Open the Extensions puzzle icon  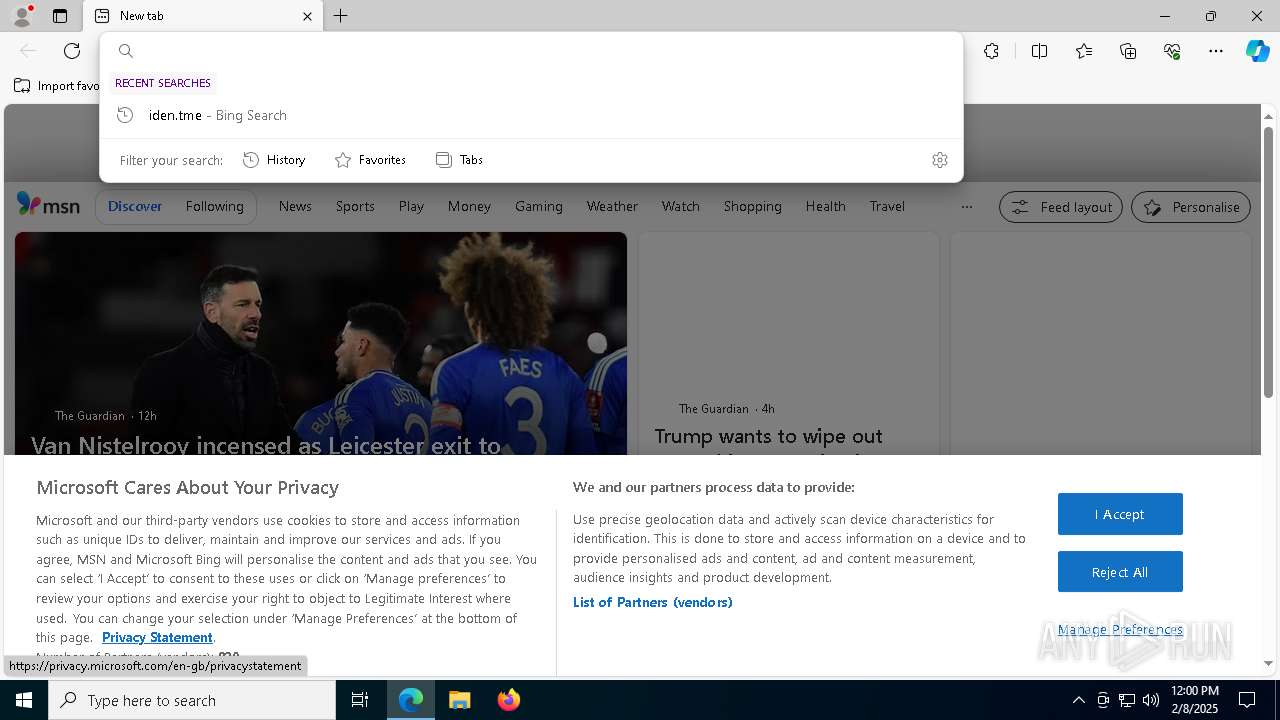click(x=991, y=51)
